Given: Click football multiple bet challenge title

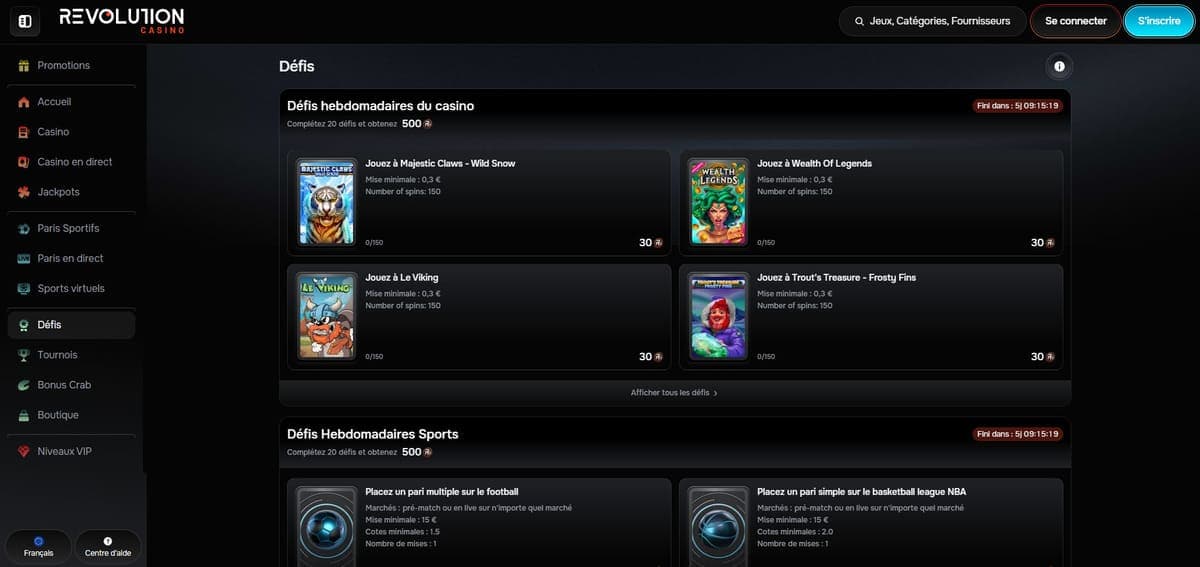Looking at the screenshot, I should [442, 492].
